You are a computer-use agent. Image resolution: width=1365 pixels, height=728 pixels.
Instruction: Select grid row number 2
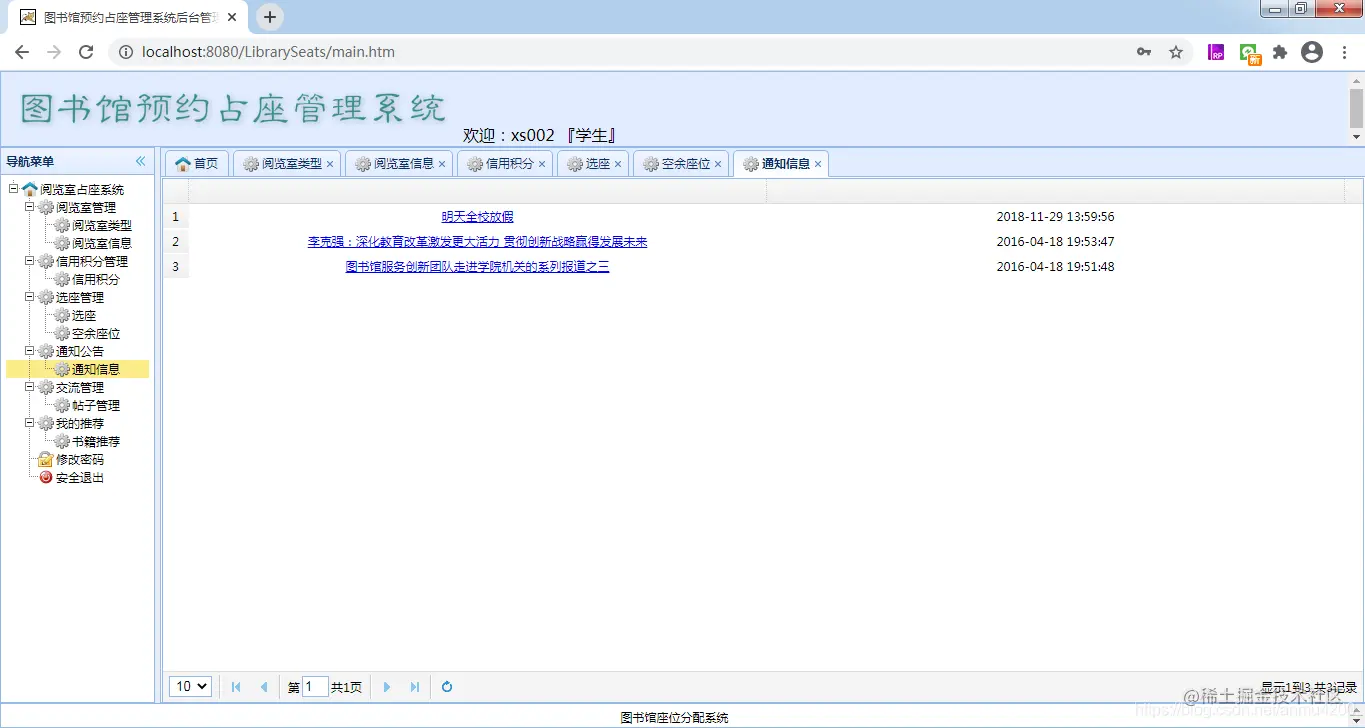click(176, 242)
